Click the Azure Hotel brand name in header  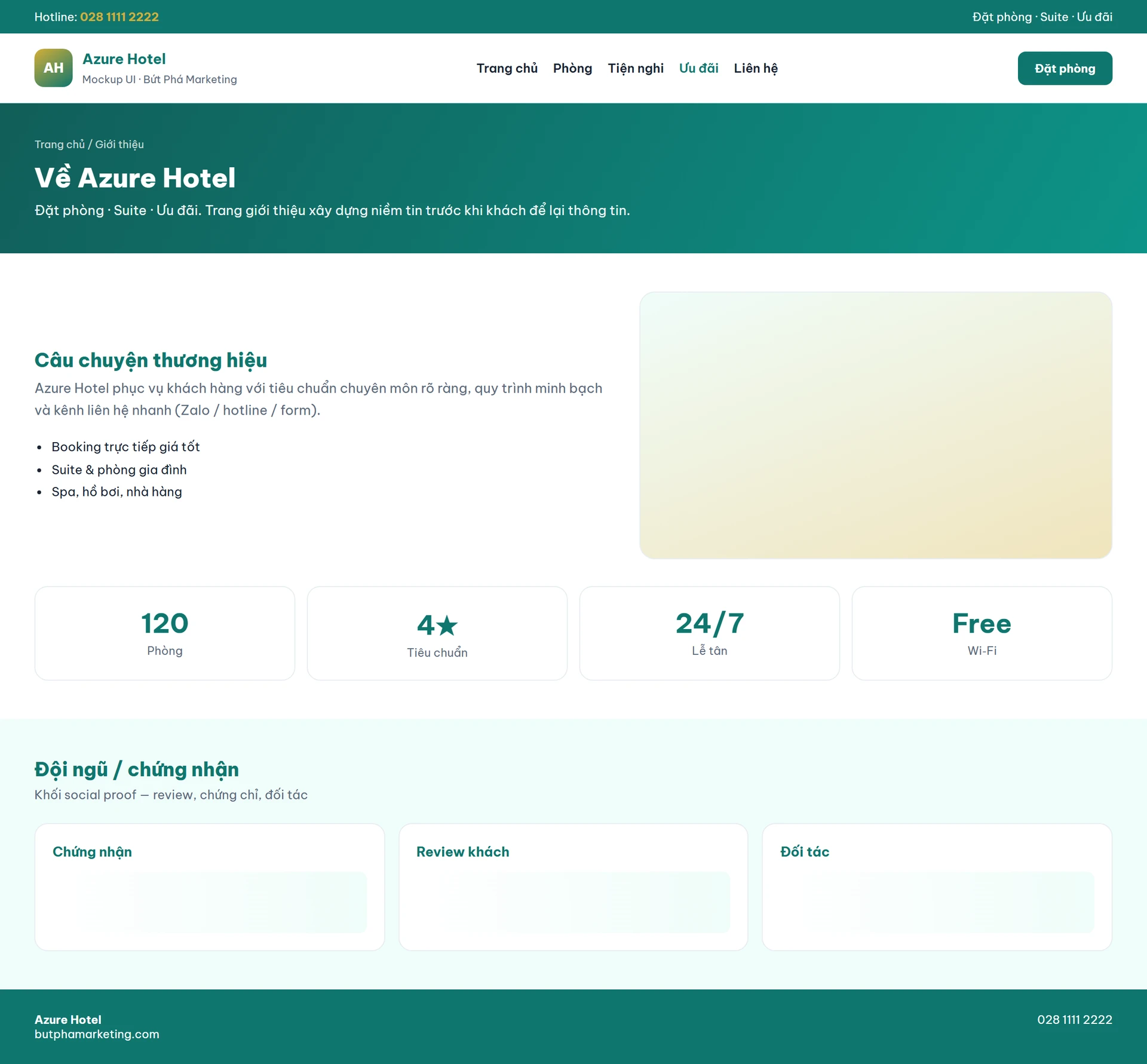click(124, 59)
